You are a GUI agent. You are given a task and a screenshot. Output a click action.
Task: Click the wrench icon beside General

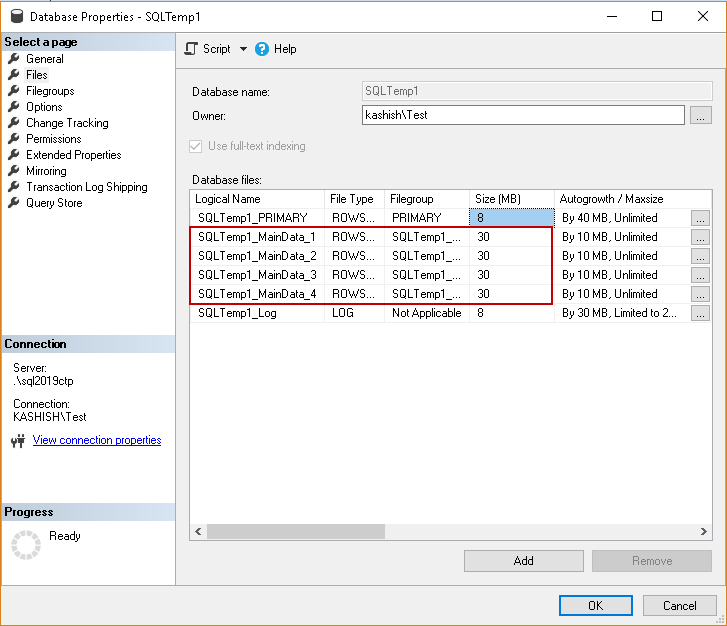click(14, 58)
